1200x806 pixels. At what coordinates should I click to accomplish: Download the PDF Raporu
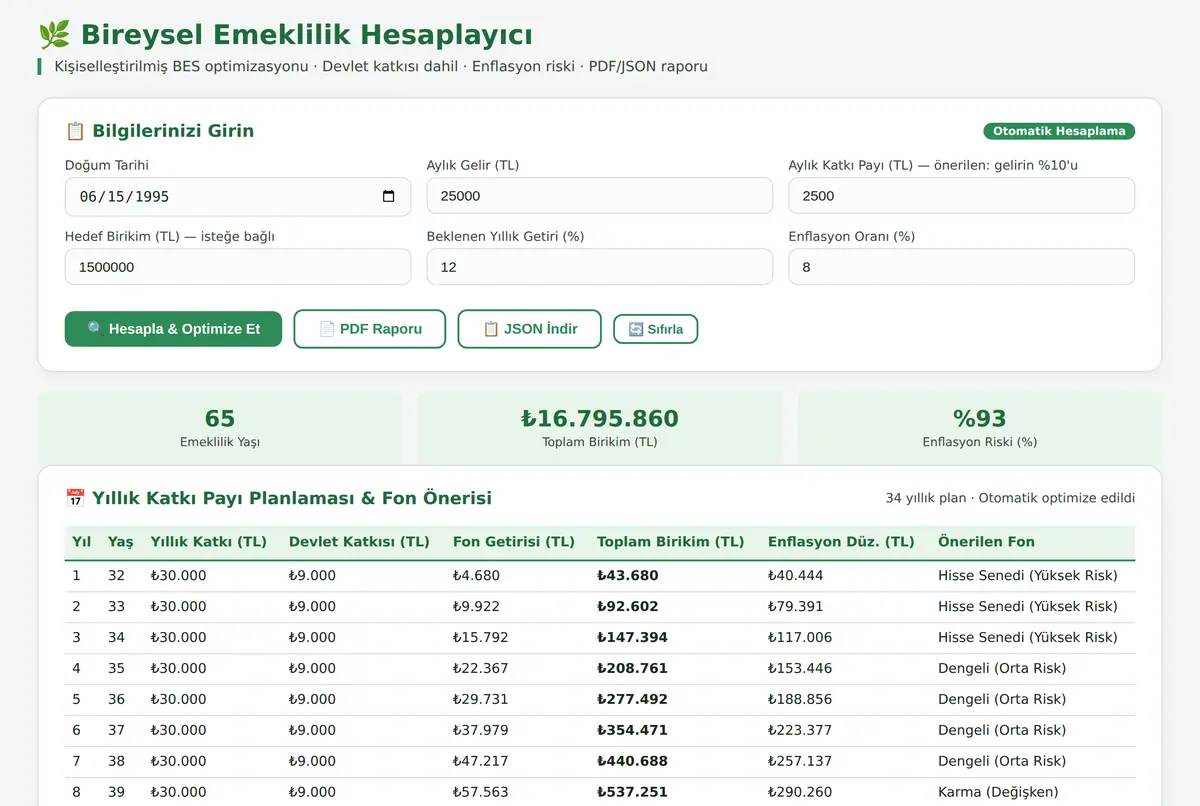coord(370,329)
